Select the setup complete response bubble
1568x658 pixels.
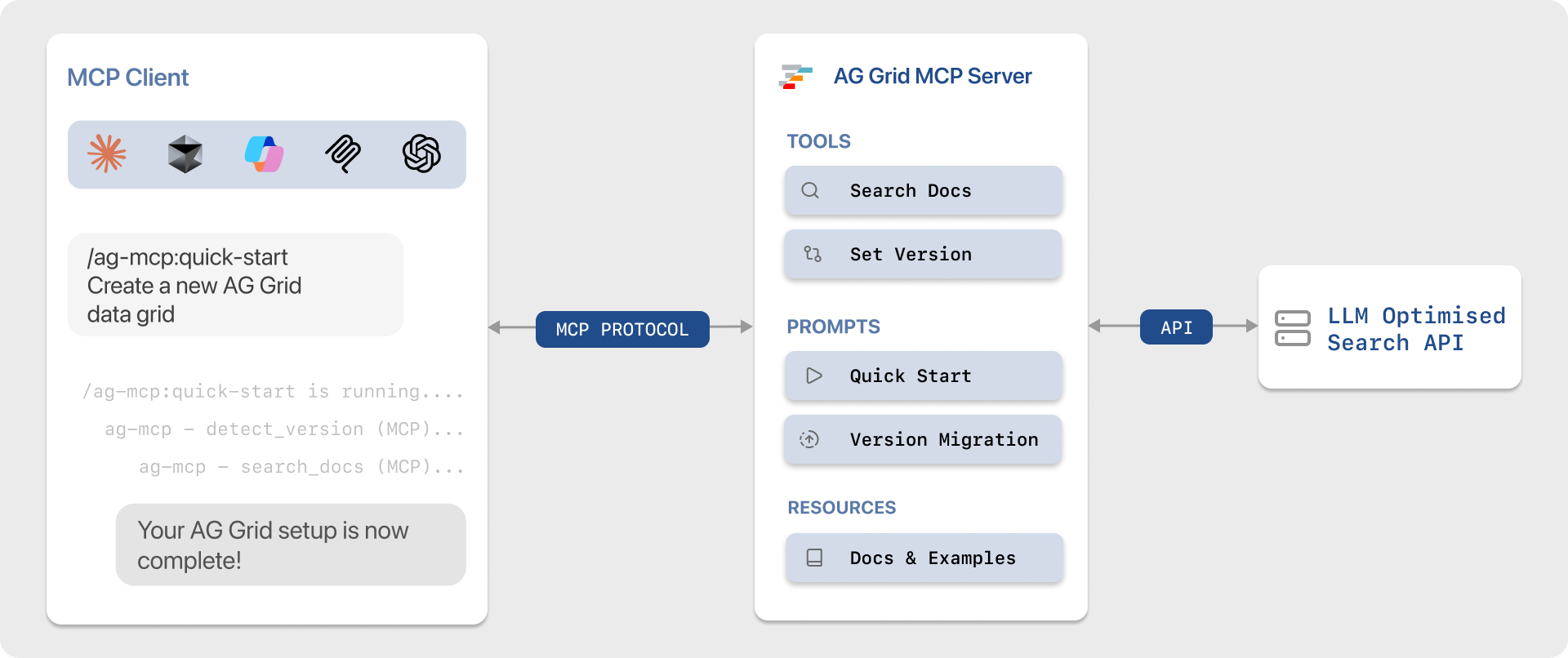pos(290,545)
